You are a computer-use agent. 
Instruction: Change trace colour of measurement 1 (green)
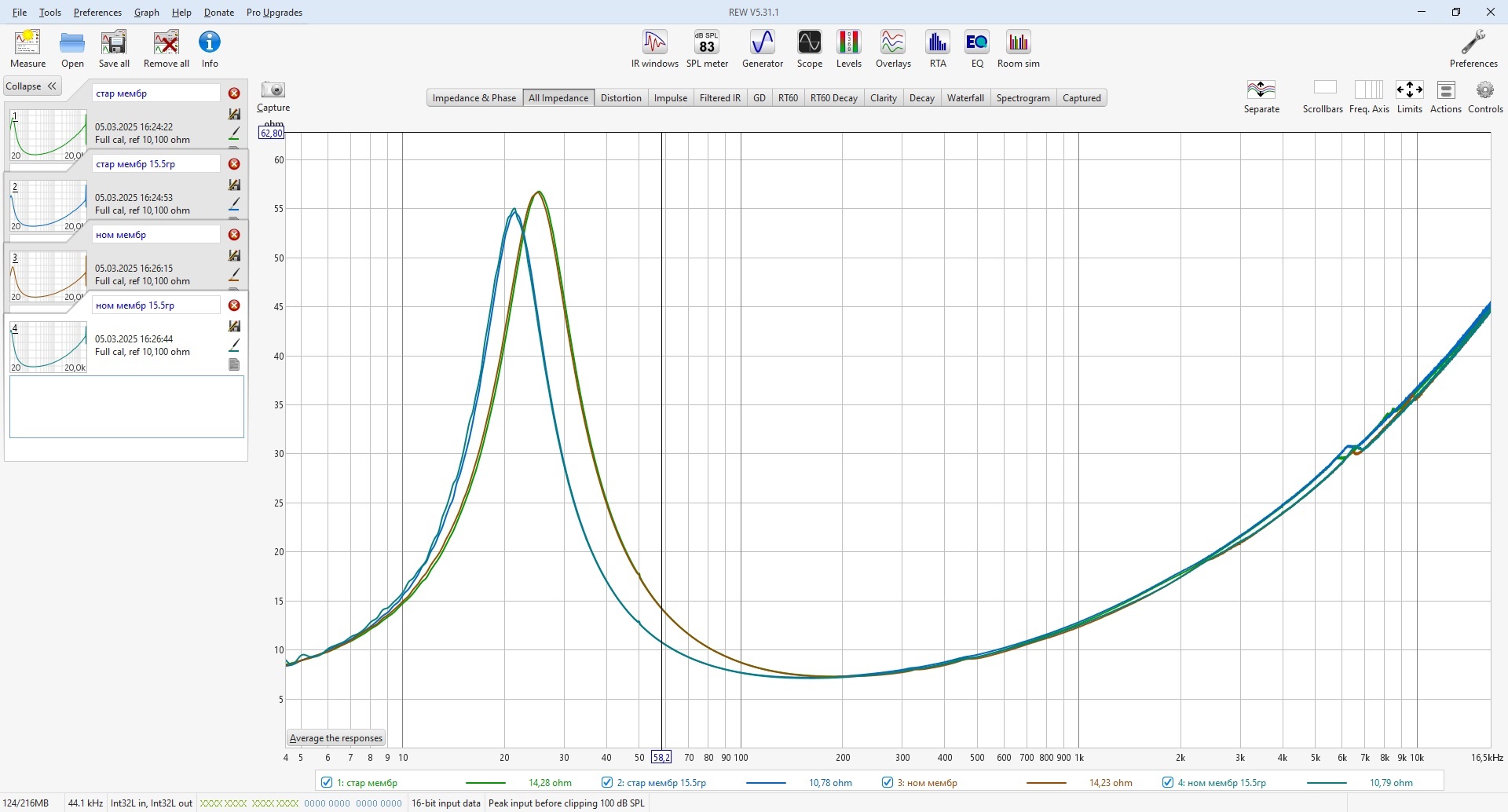tap(234, 134)
